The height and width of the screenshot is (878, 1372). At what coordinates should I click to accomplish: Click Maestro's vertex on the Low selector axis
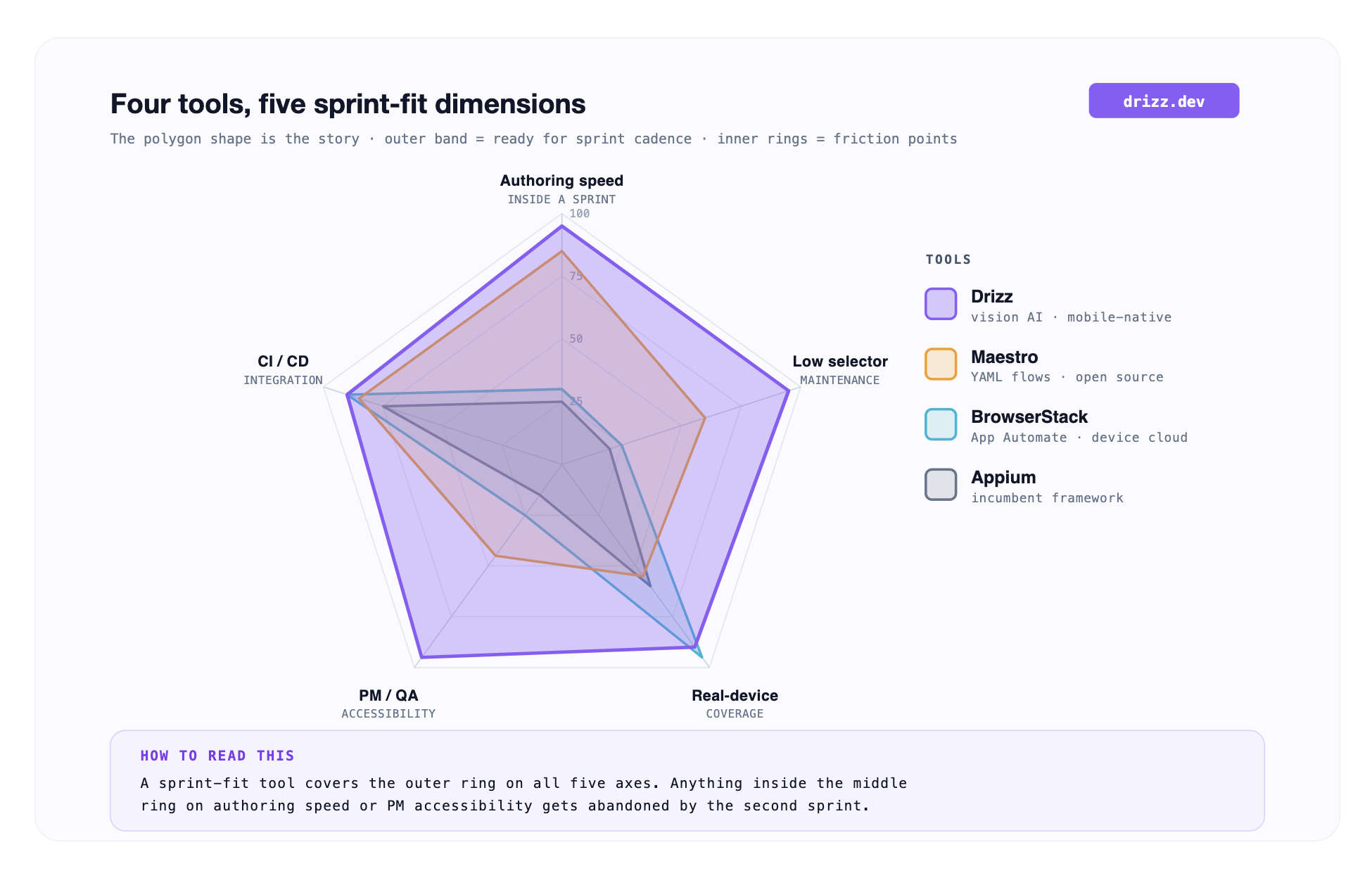(705, 418)
